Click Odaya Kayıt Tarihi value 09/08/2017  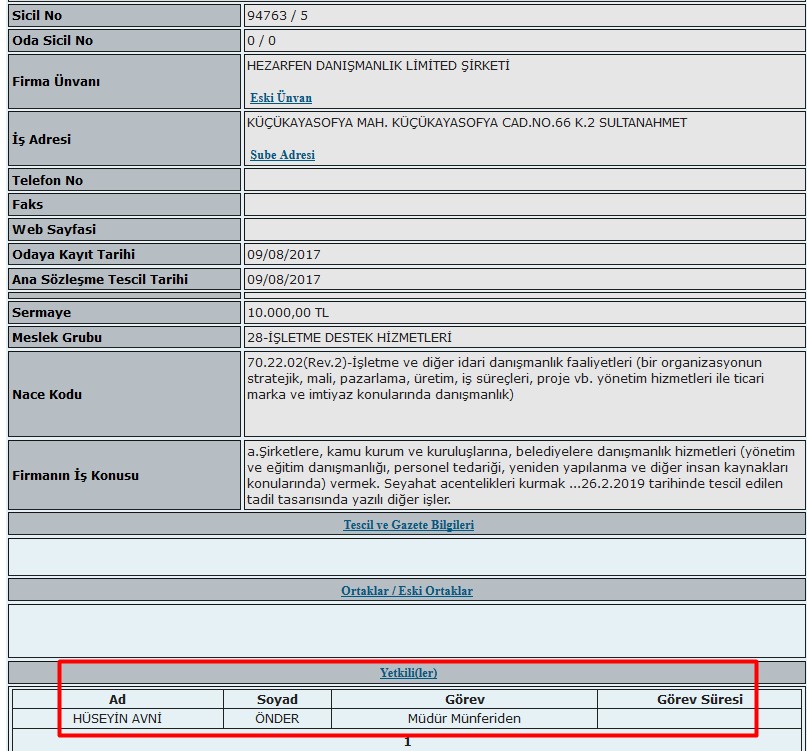tap(284, 254)
